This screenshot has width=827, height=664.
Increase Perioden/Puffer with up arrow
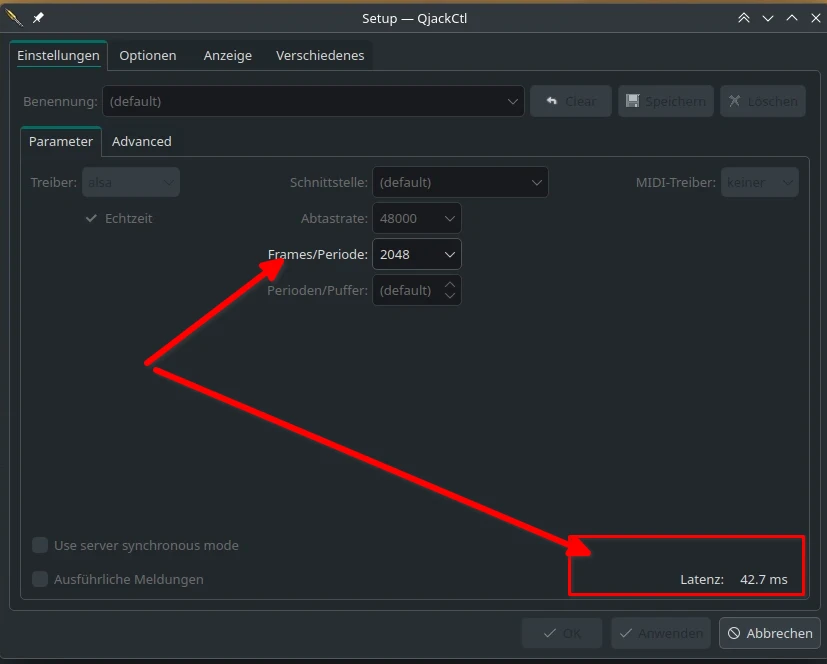tap(449, 284)
